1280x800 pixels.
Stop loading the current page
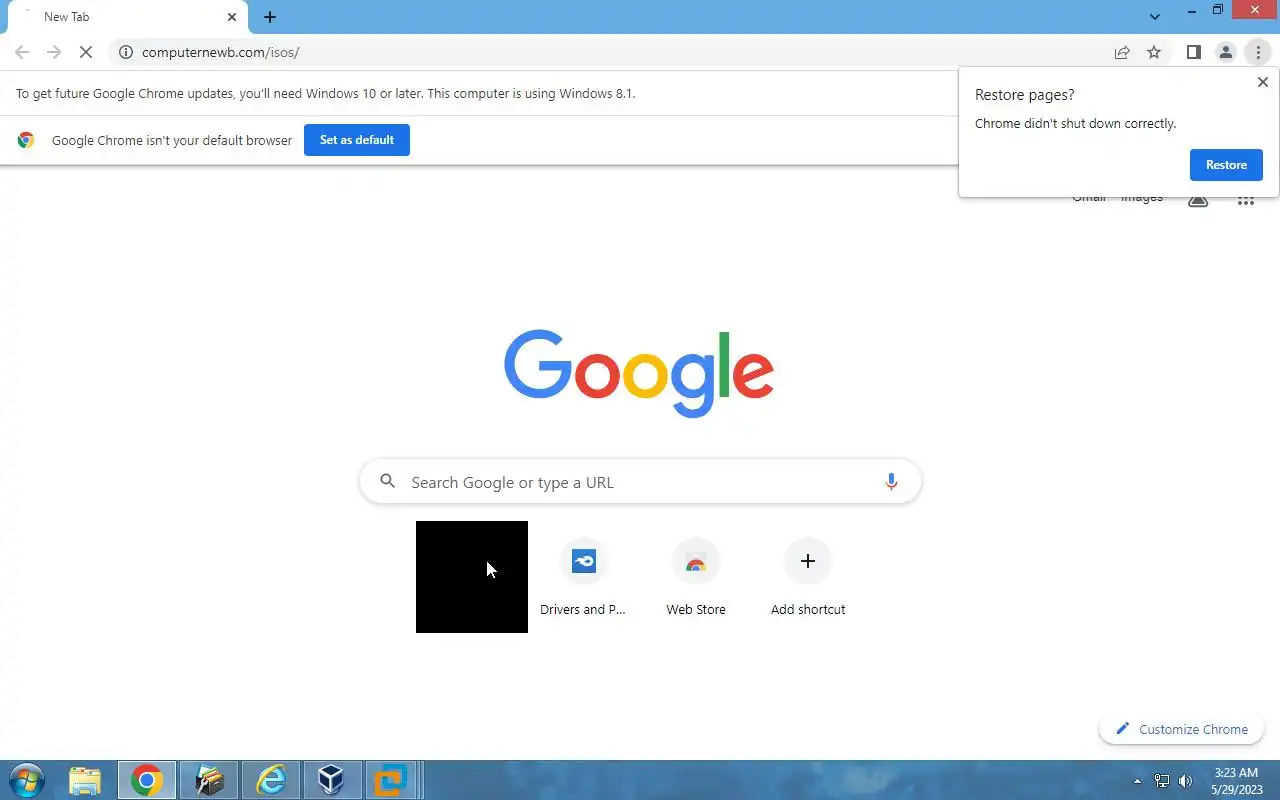[x=86, y=52]
